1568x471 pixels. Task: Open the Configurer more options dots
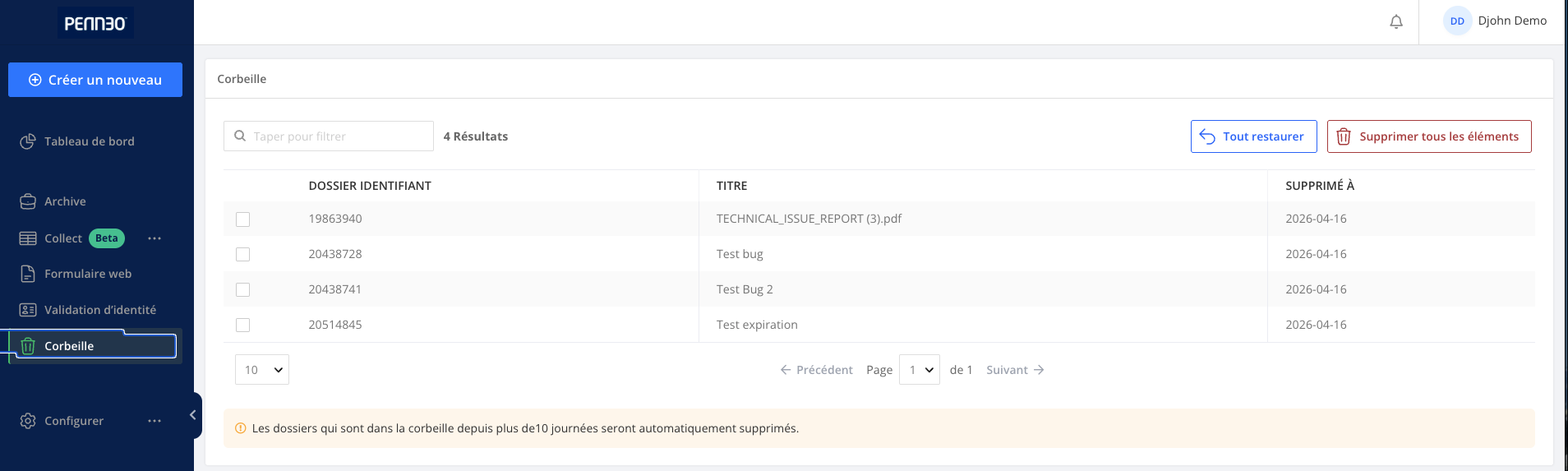click(154, 421)
